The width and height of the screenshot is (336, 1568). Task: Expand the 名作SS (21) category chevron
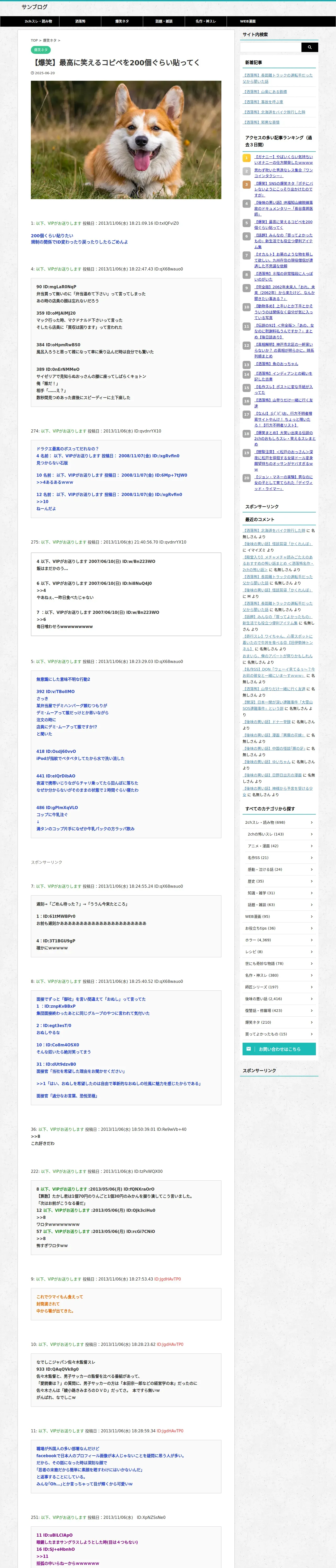(312, 858)
